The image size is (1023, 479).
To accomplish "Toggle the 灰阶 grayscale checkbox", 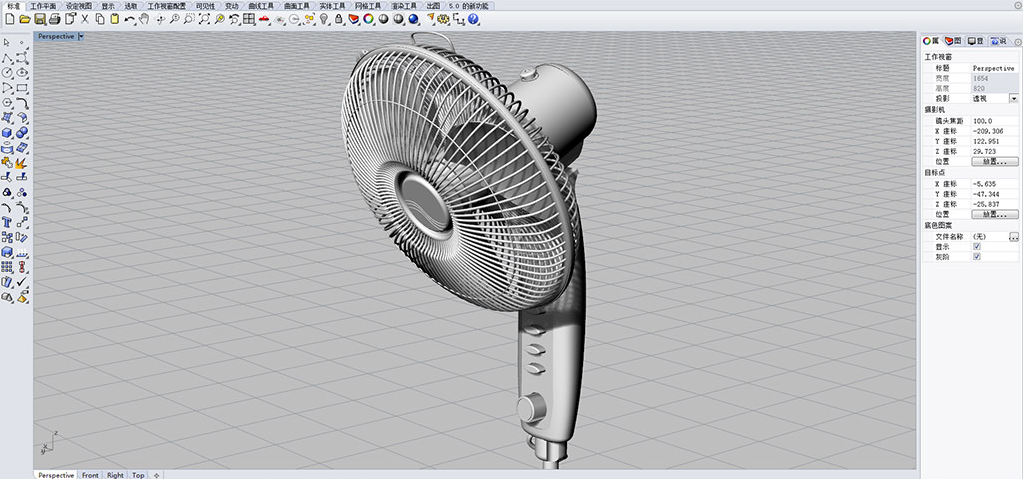I will (977, 257).
